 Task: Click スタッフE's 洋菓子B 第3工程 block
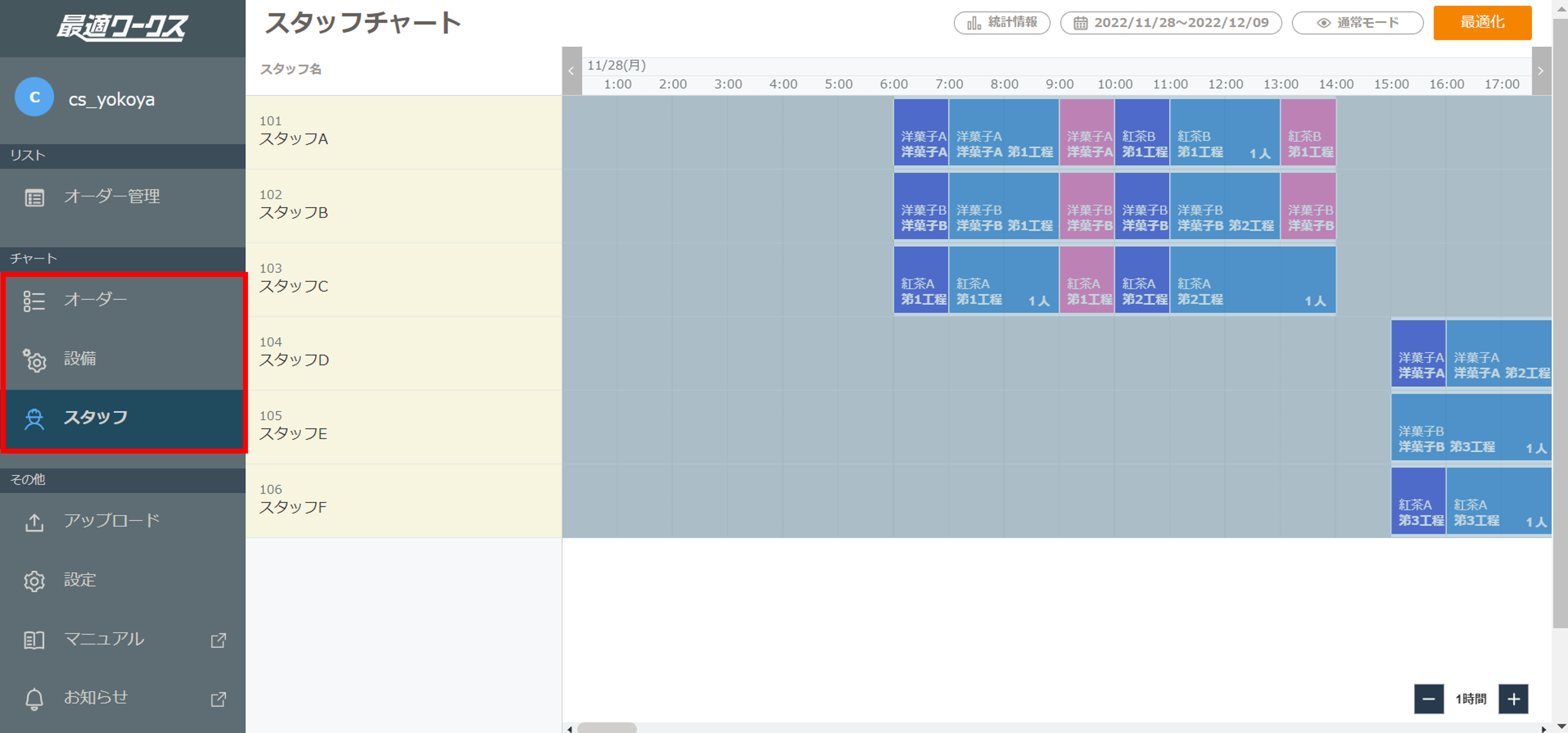1471,427
